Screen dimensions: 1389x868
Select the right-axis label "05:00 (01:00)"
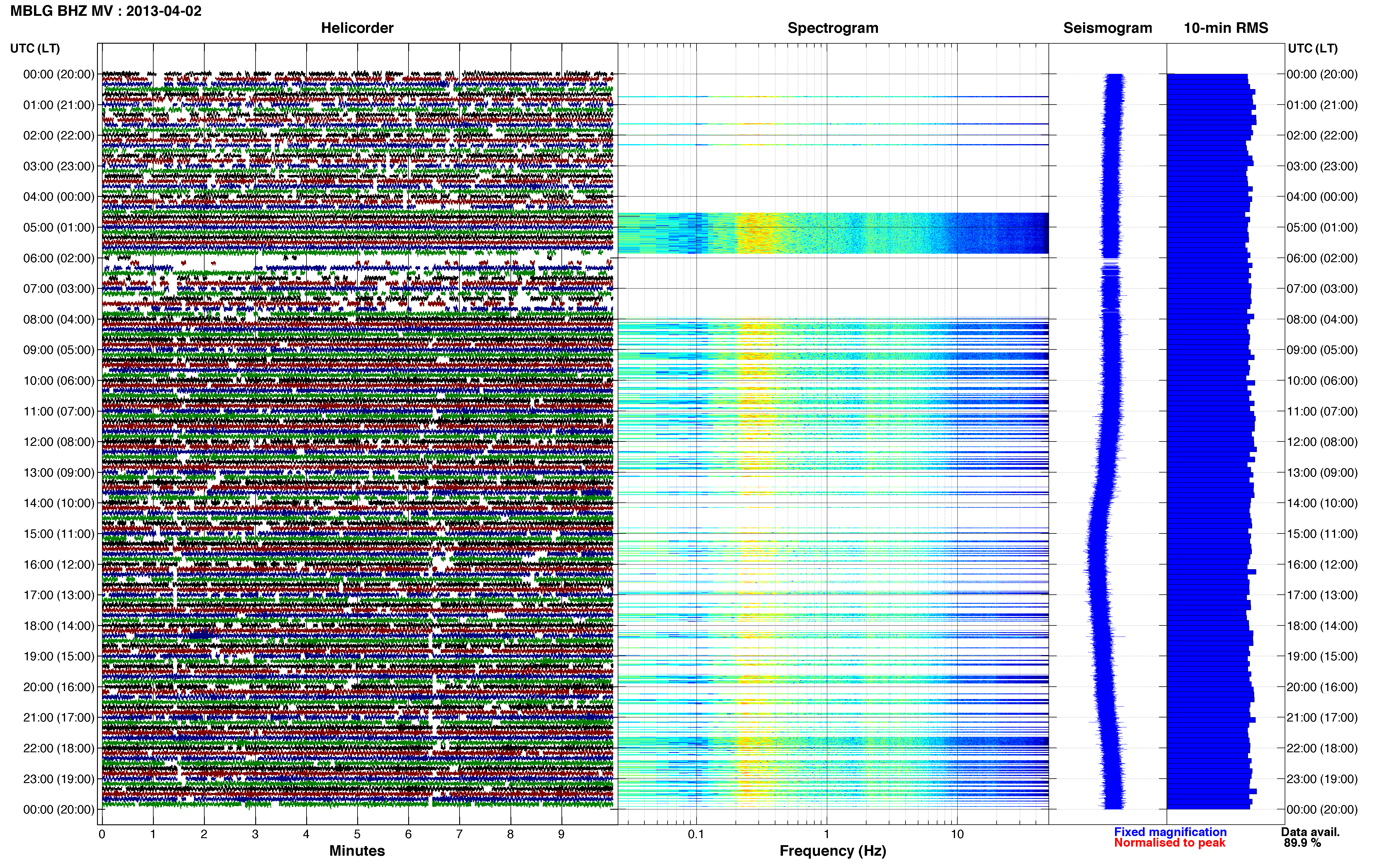coord(1322,227)
